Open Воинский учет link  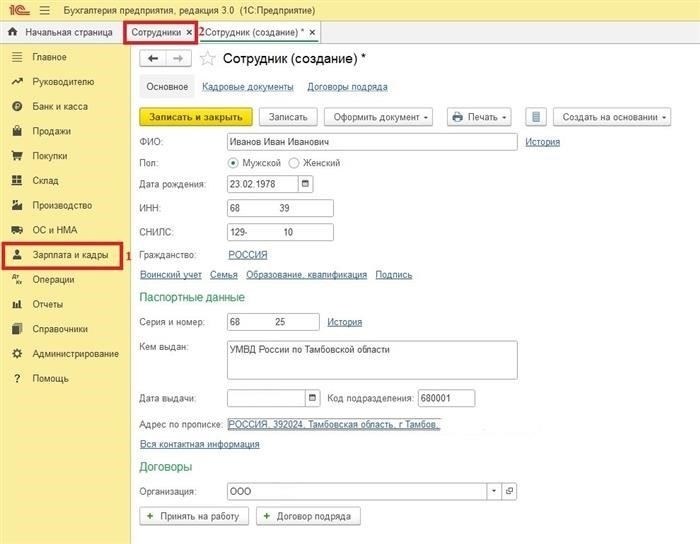point(171,274)
